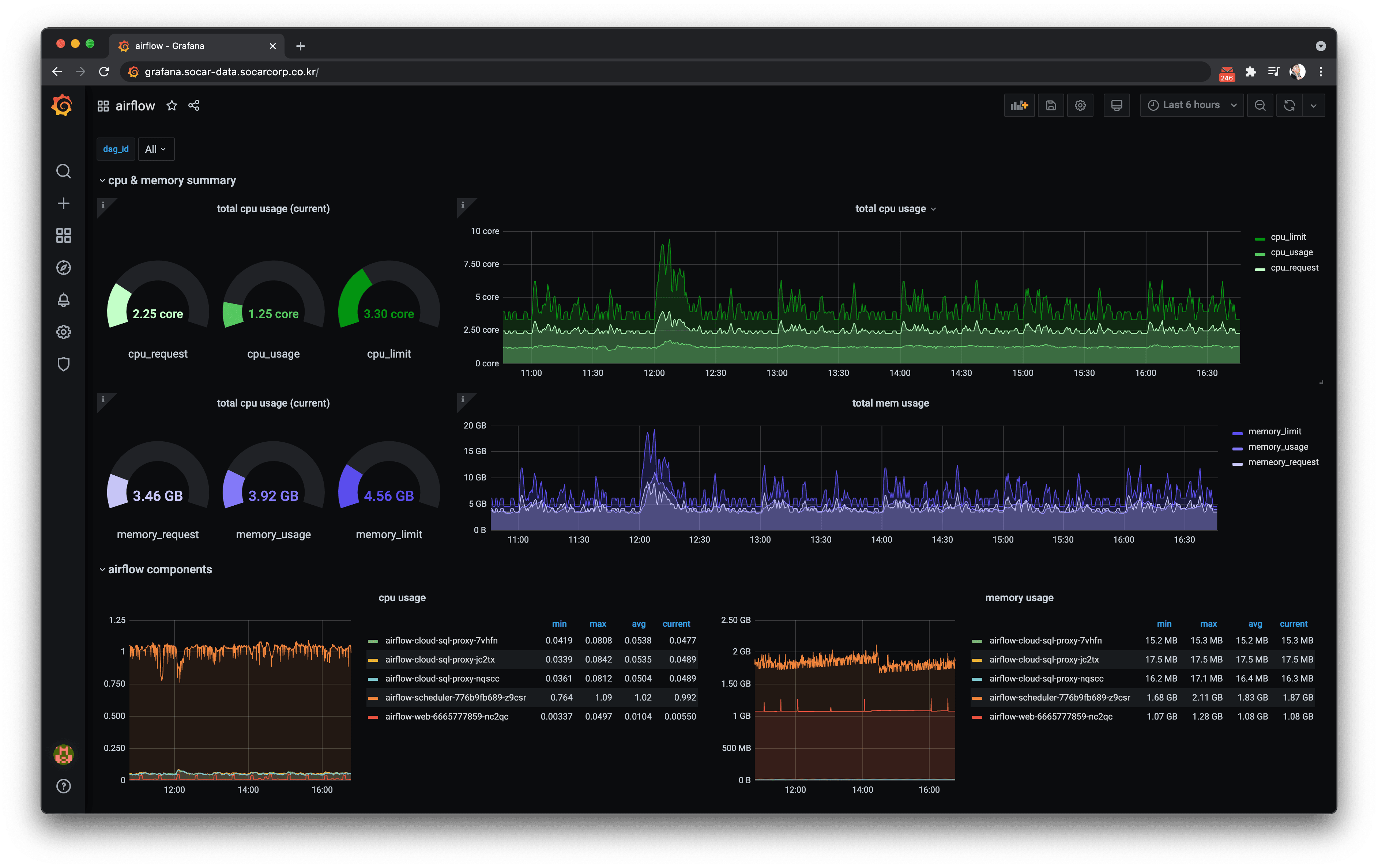Cycle view mode with monitor icon
Viewport: 1378px width, 868px height.
[x=1117, y=105]
